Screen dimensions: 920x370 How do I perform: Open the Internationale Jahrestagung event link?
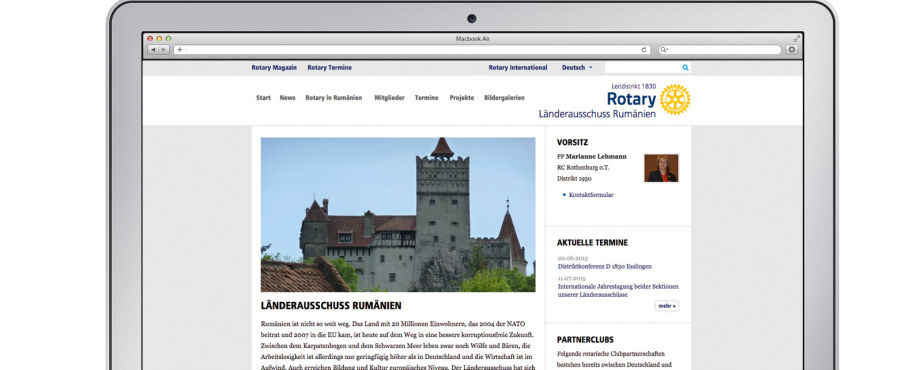[x=618, y=290]
